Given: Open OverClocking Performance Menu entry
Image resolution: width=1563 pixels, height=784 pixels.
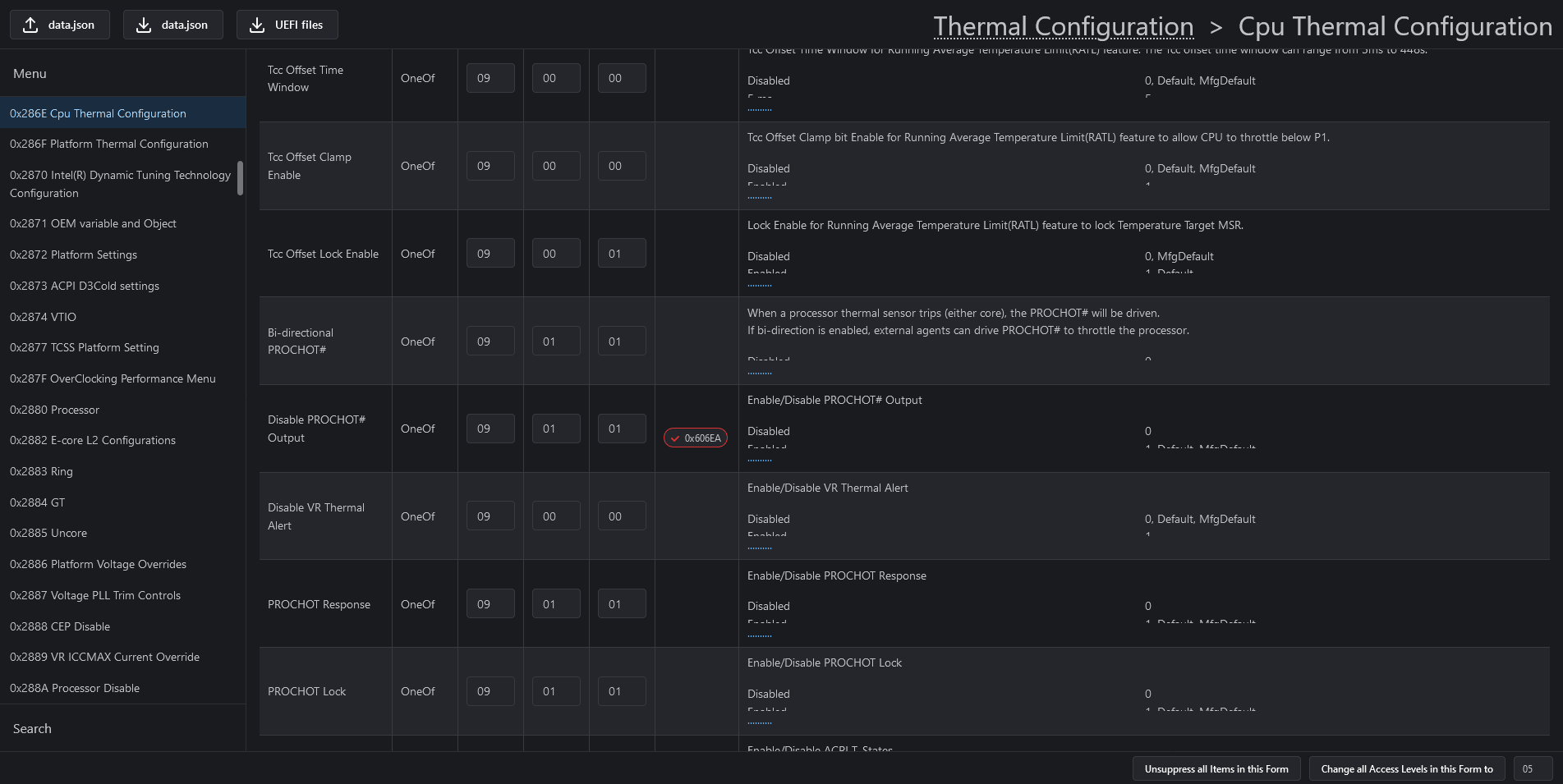Looking at the screenshot, I should point(113,378).
